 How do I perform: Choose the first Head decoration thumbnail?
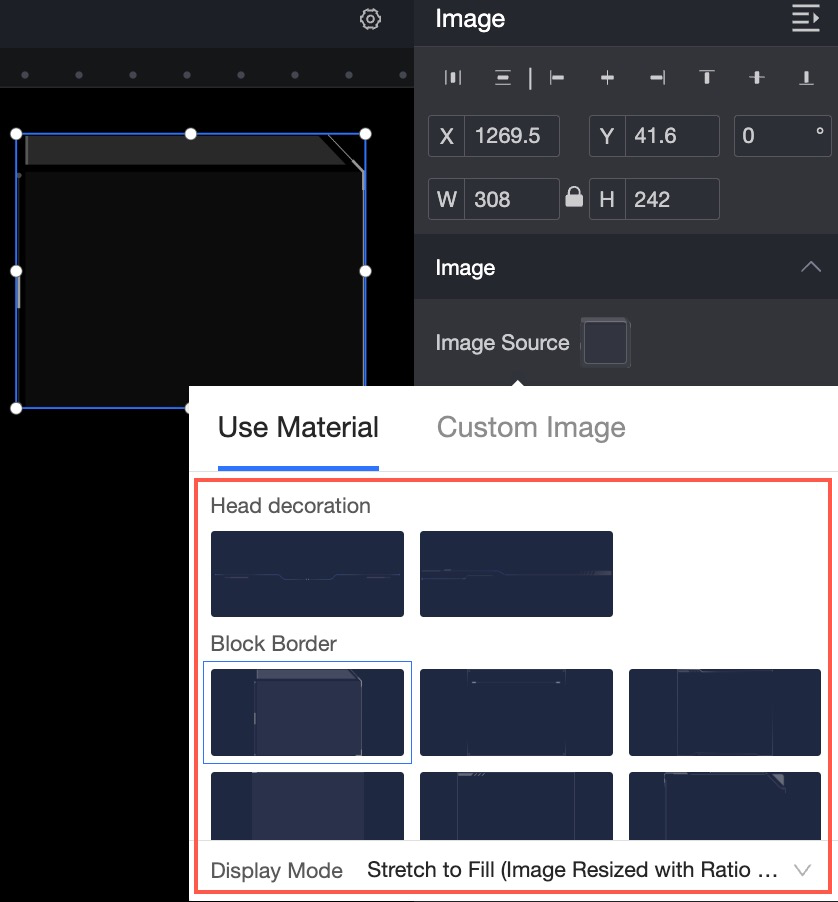click(x=307, y=574)
